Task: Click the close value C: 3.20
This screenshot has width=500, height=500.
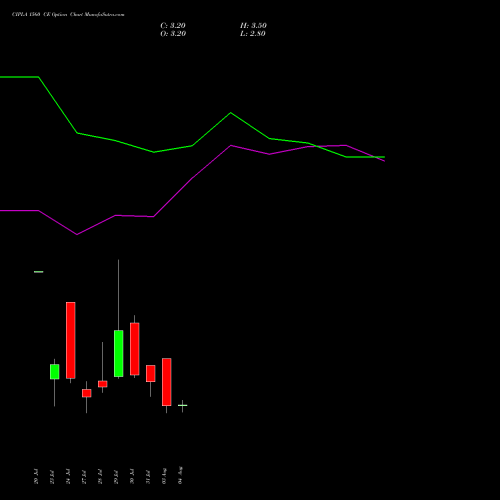Action: (173, 26)
